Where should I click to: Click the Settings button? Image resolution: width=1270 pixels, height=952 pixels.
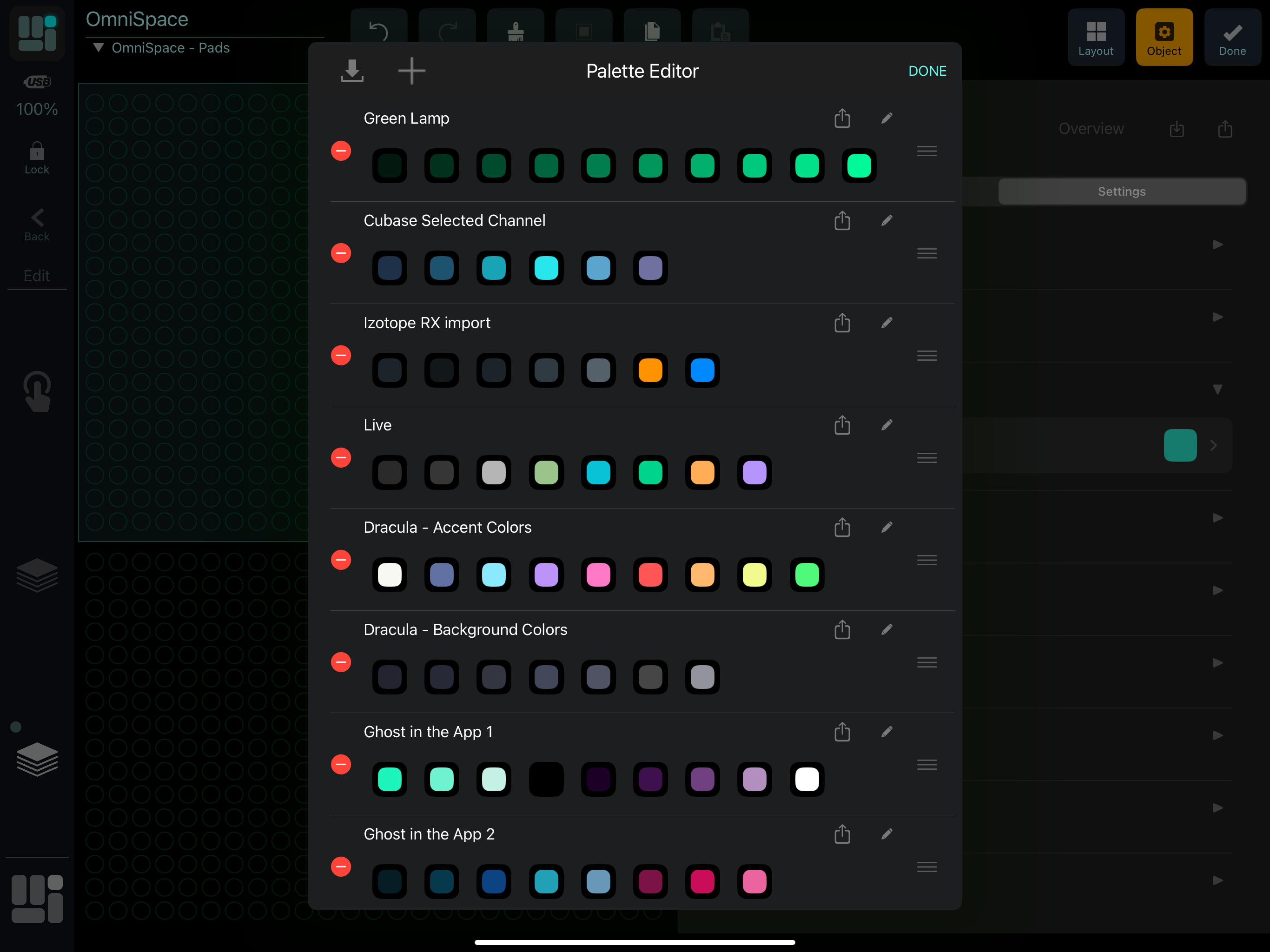click(x=1121, y=191)
